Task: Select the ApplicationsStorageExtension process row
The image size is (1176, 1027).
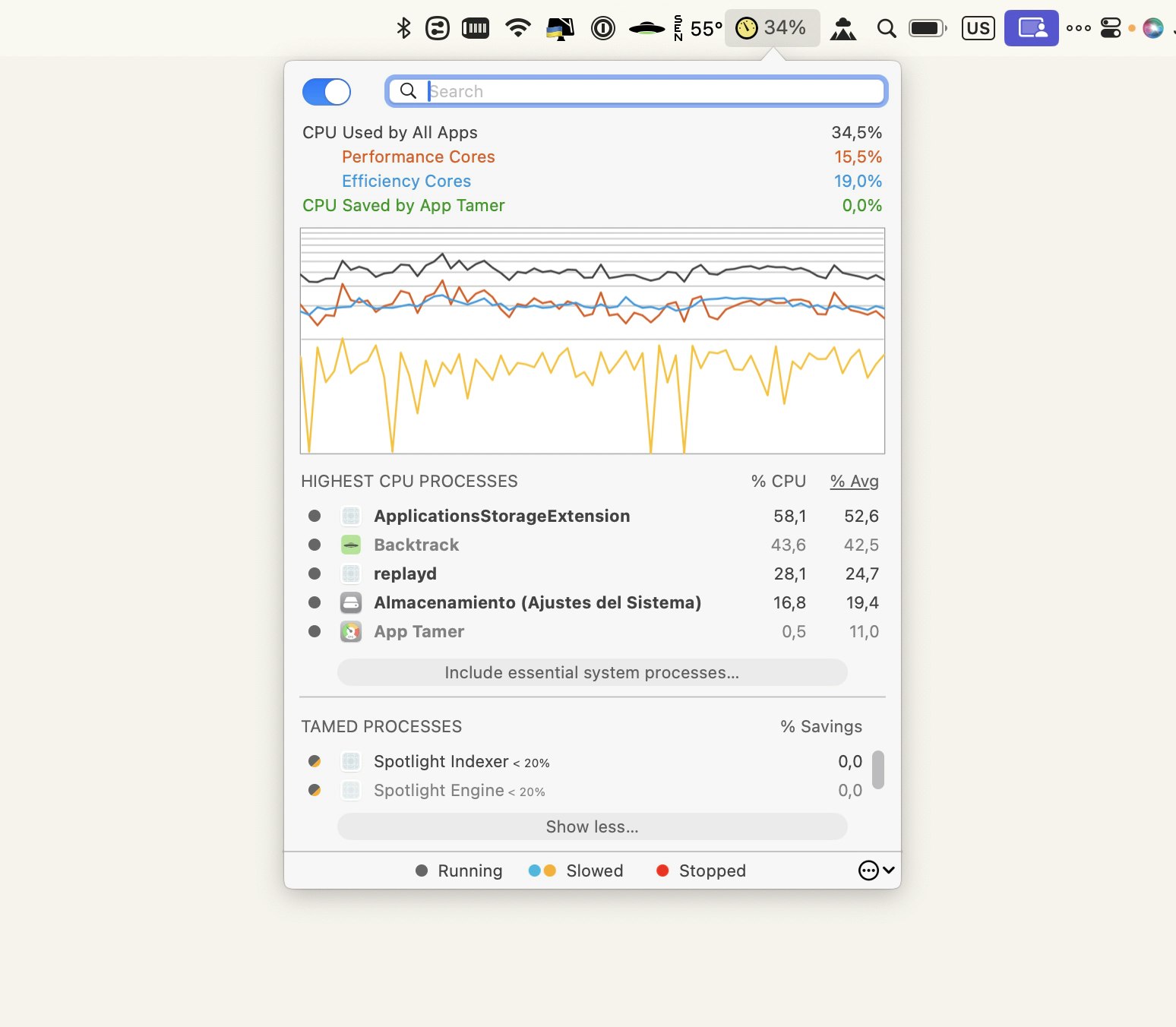Action: [593, 517]
